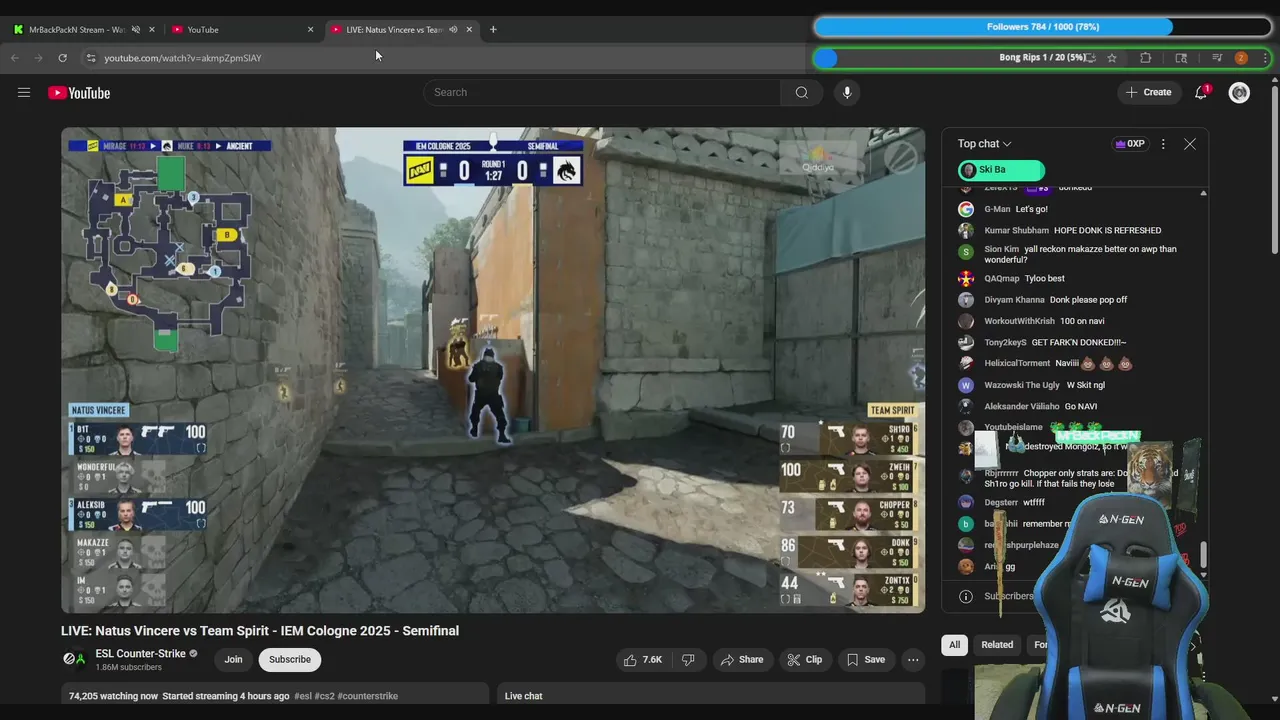Viewport: 1280px width, 720px height.
Task: Click the video title text
Action: tap(260, 631)
